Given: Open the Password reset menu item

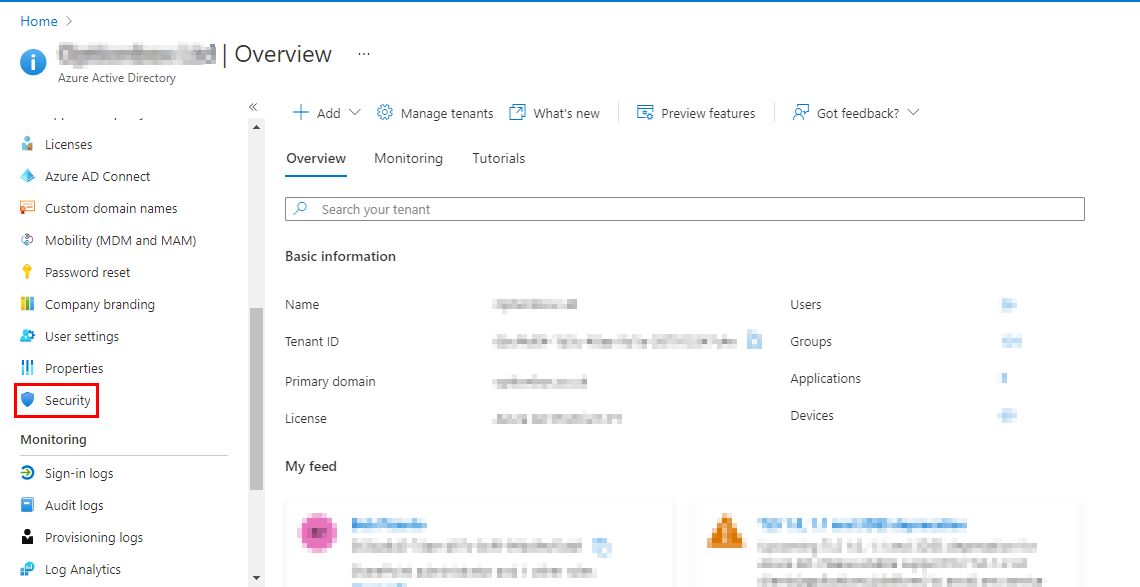Looking at the screenshot, I should click(x=87, y=272).
